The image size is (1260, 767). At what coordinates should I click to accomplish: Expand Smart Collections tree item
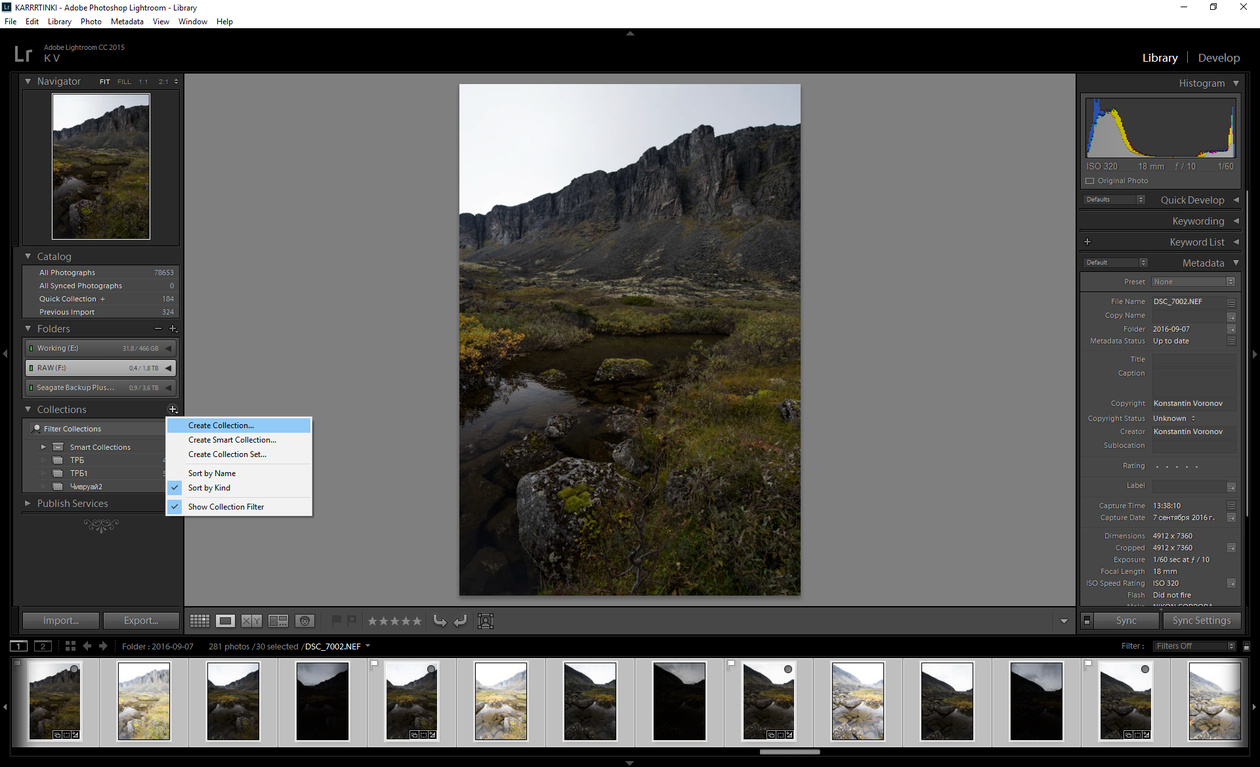tap(43, 447)
